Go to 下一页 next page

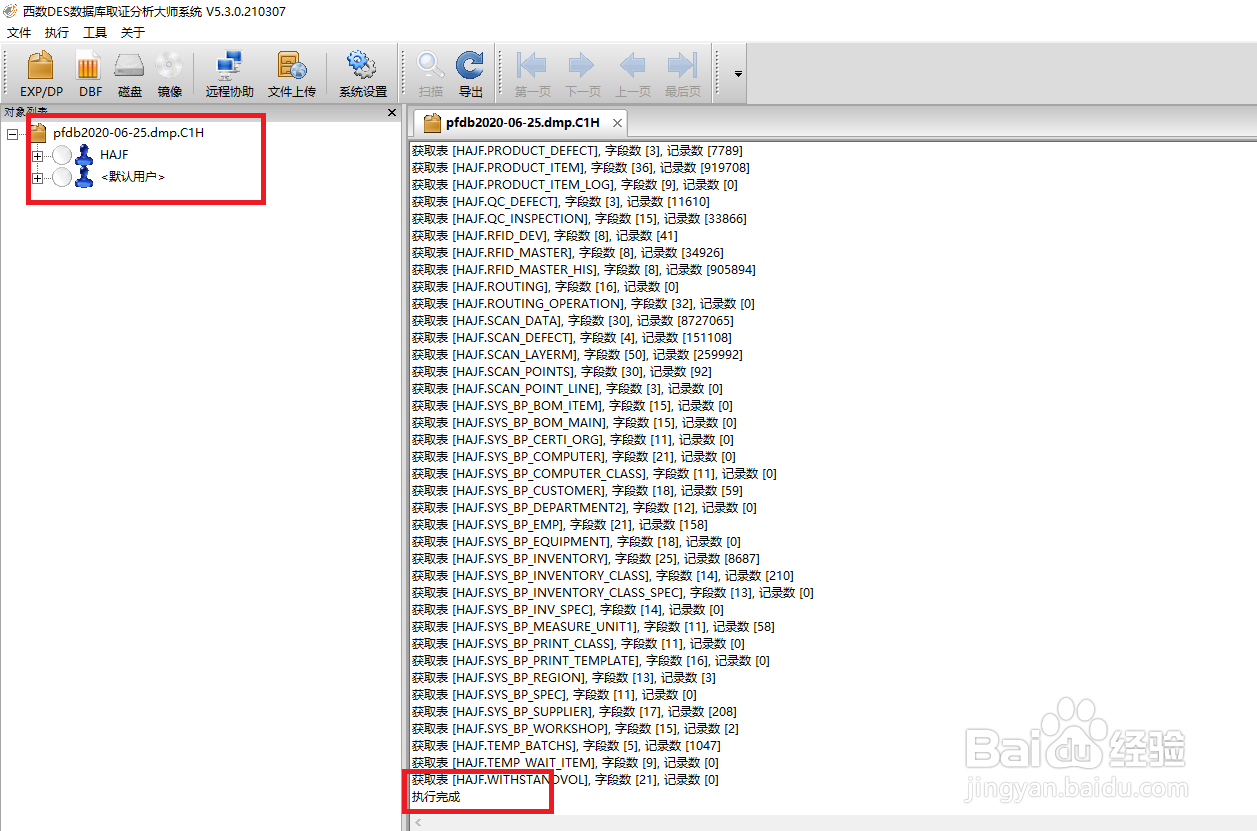click(x=582, y=74)
